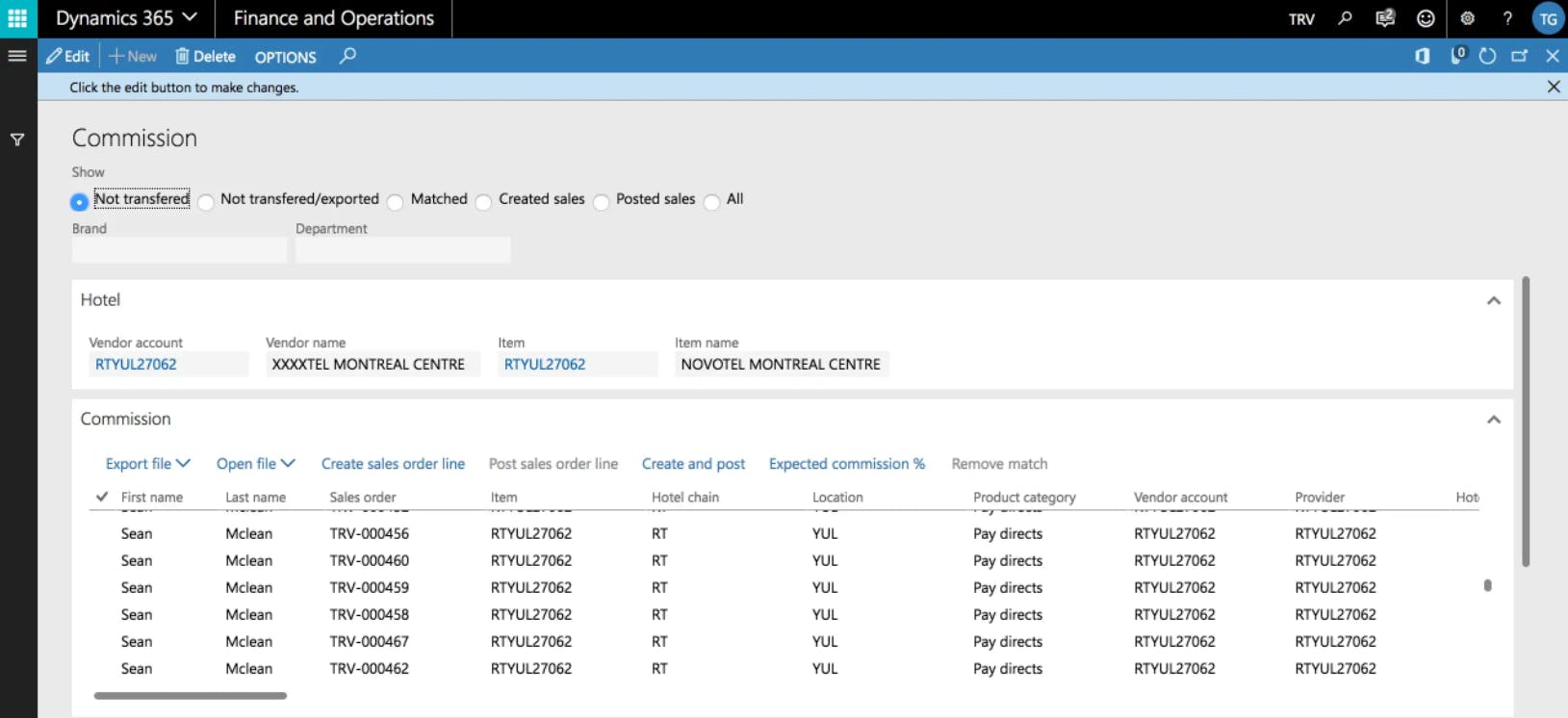Open vendor account RTYUL27062 link
This screenshot has width=1568, height=718.
coord(136,364)
